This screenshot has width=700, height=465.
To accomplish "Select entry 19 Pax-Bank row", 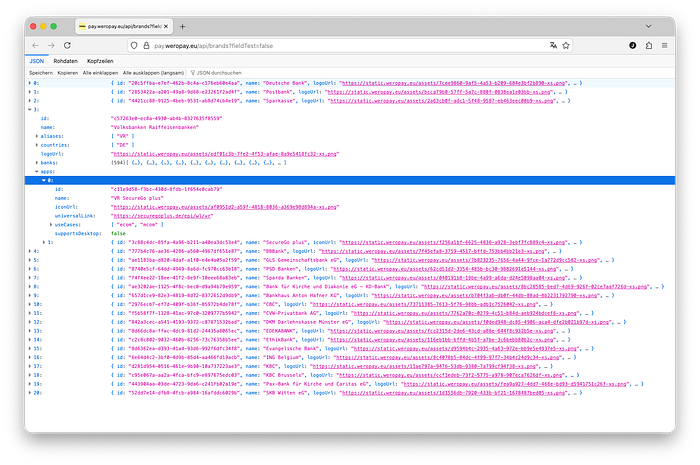I will coord(350,384).
